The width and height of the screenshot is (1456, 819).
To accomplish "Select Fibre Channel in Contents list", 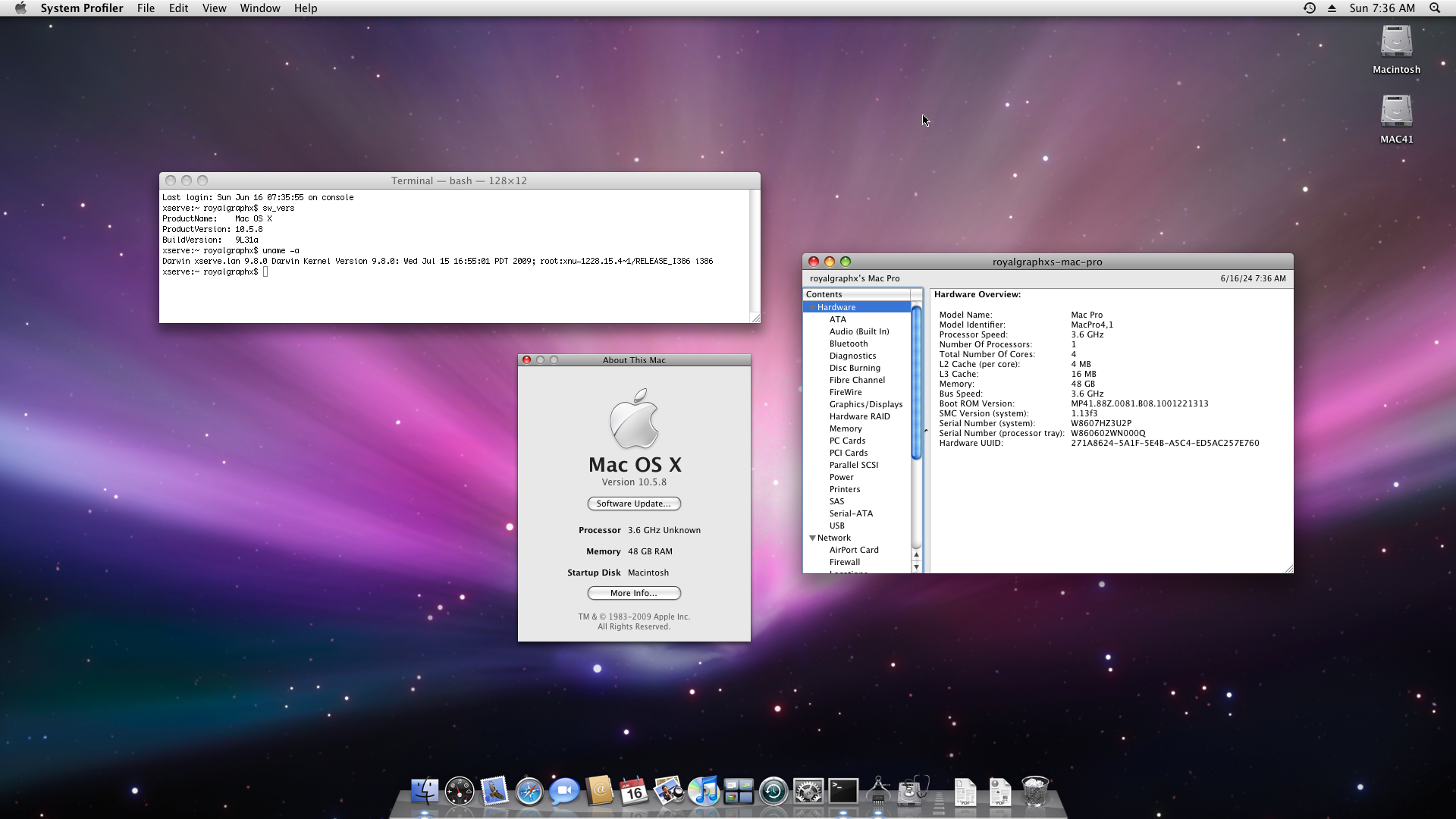I will 857,380.
